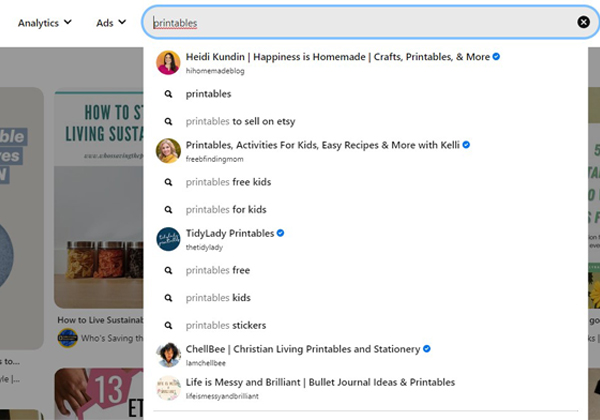Click verified badge next to ChellBee
This screenshot has height=420, width=600.
(x=427, y=349)
